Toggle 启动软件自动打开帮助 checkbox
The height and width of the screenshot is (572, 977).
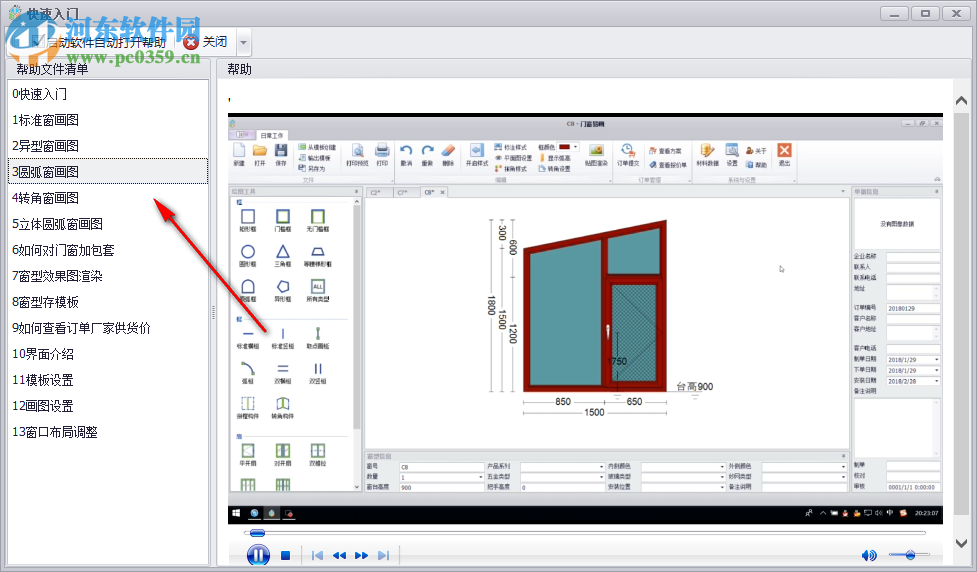(37, 42)
